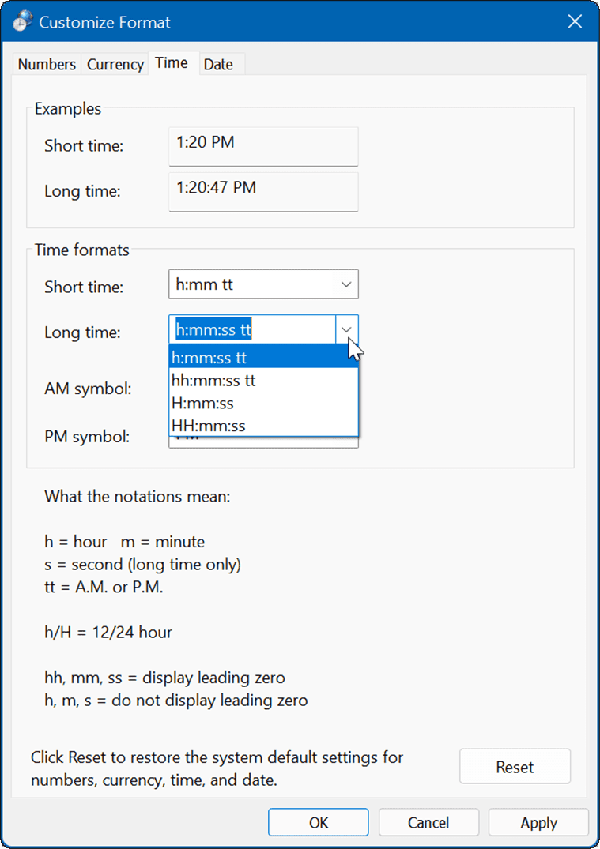600x849 pixels.
Task: Switch to the Currency tab
Action: pyautogui.click(x=114, y=63)
